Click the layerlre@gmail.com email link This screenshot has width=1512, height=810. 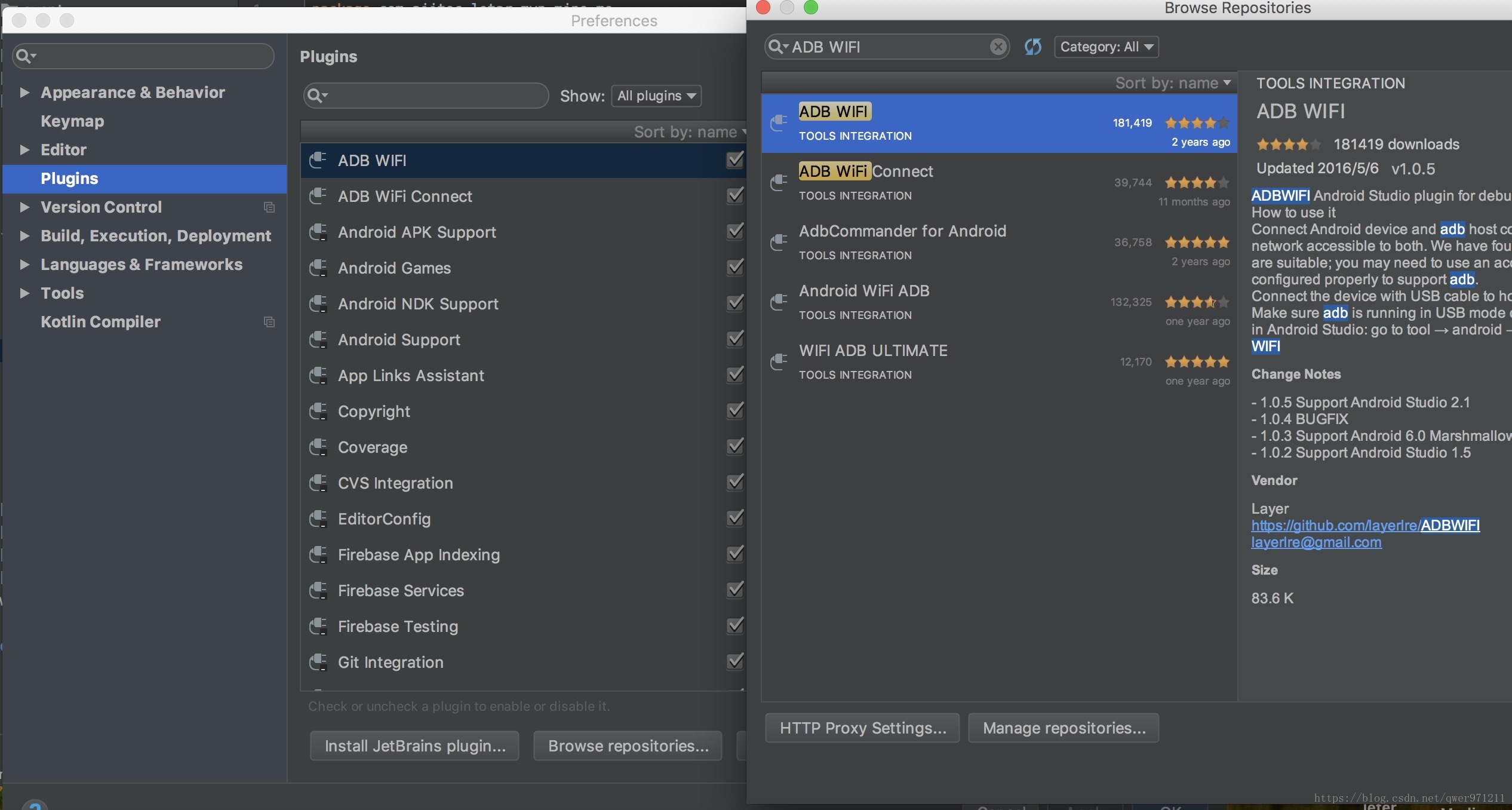tap(1316, 542)
